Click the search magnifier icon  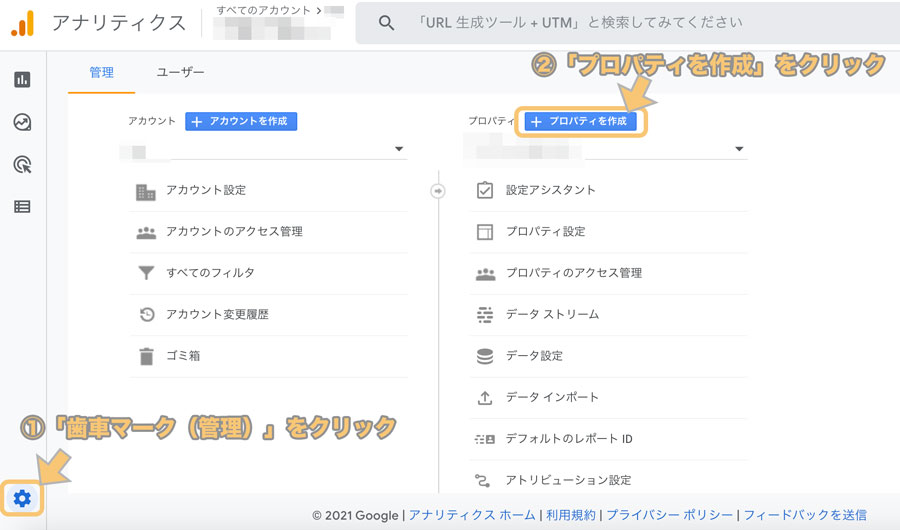386,23
